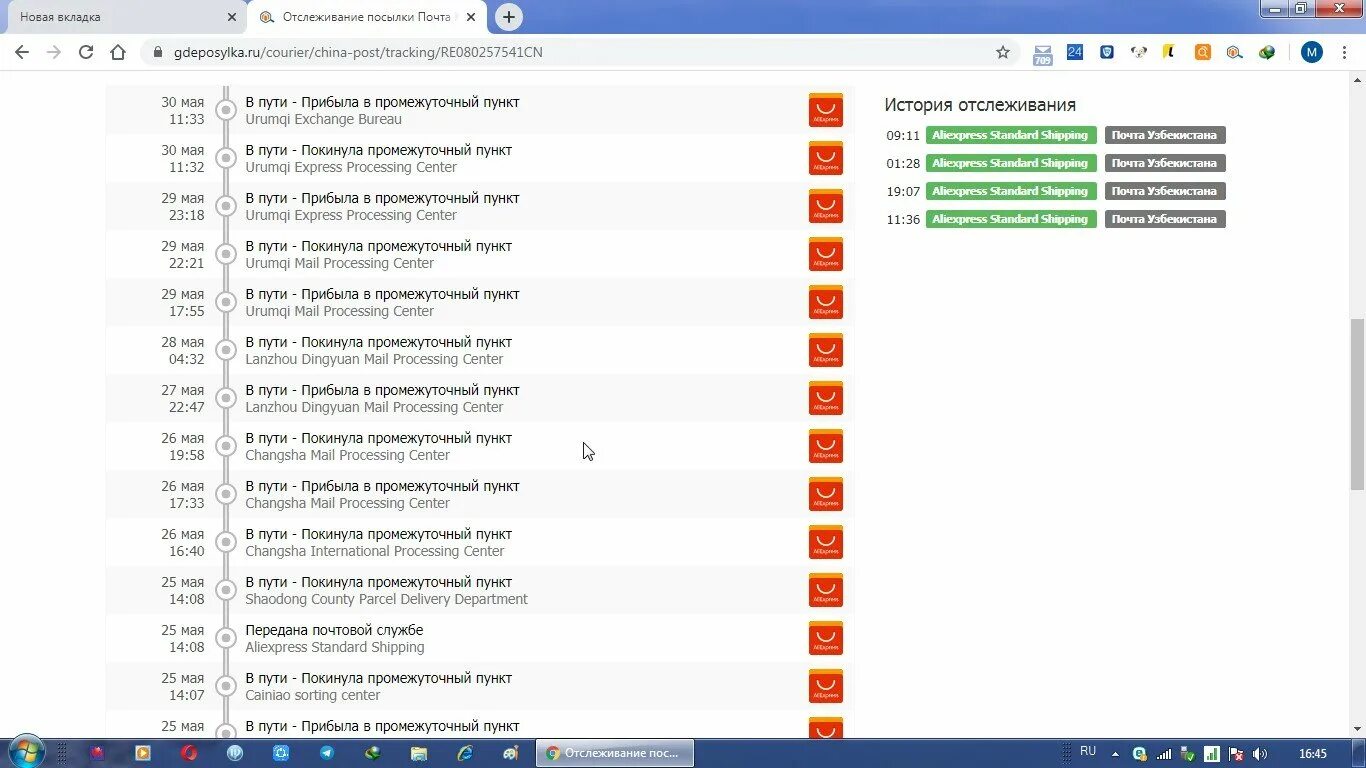
Task: Open the orange search extension icon
Action: (x=1202, y=52)
